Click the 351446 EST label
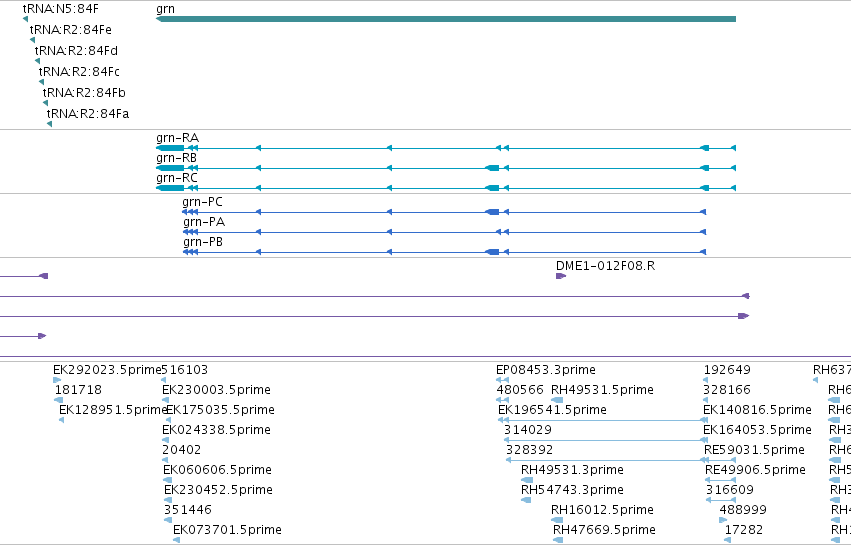This screenshot has width=851, height=545. 188,510
